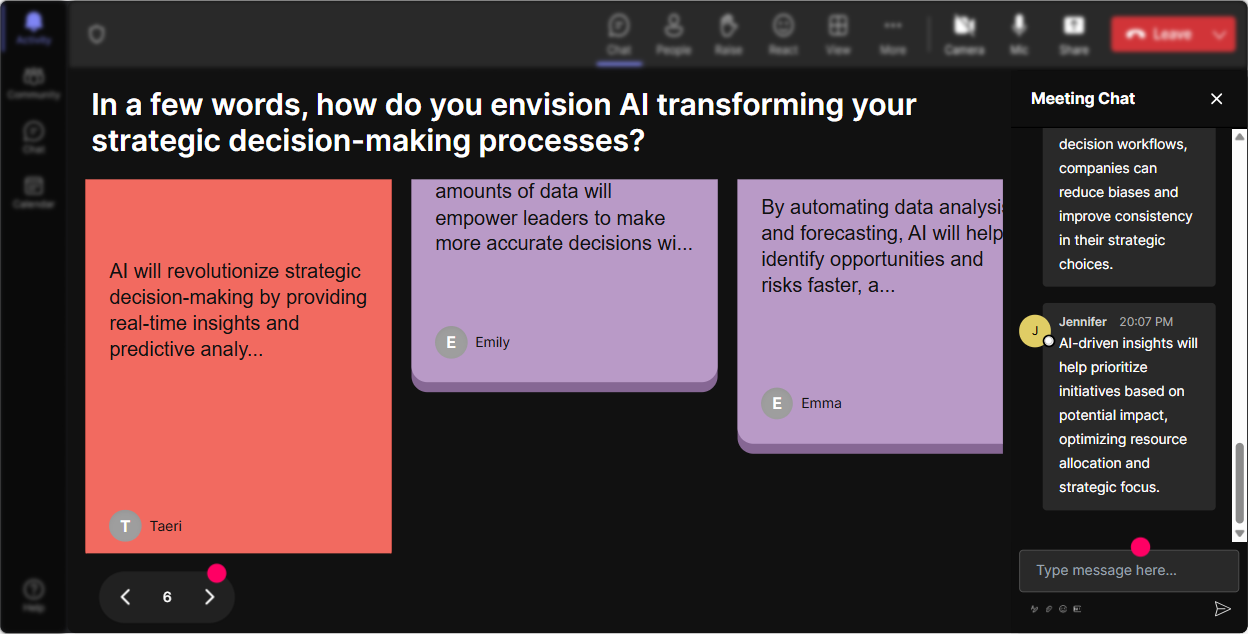Click Jennifer's avatar in the chat

(1035, 331)
